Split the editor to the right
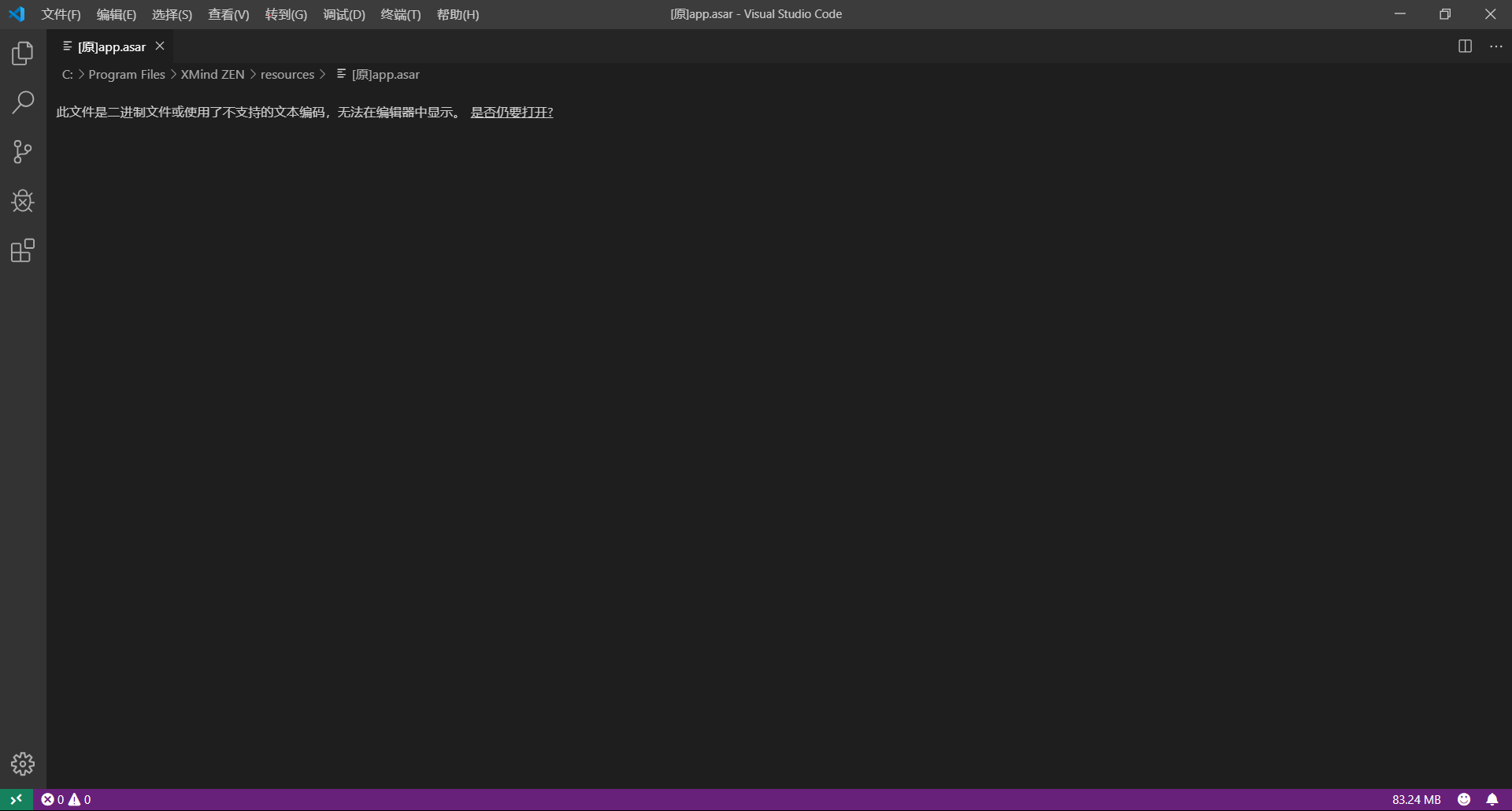The width and height of the screenshot is (1512, 811). click(1465, 46)
